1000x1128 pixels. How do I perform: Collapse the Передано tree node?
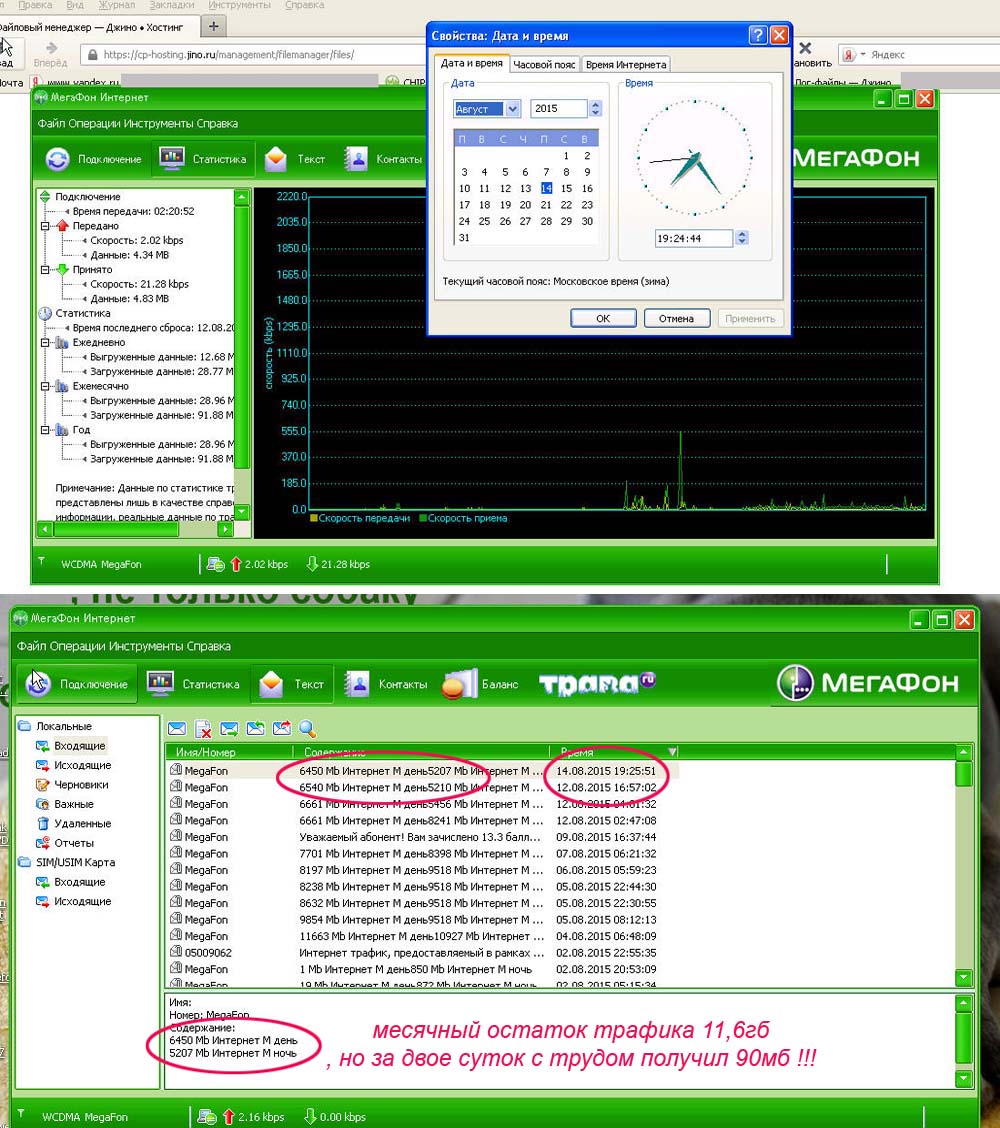[x=45, y=226]
